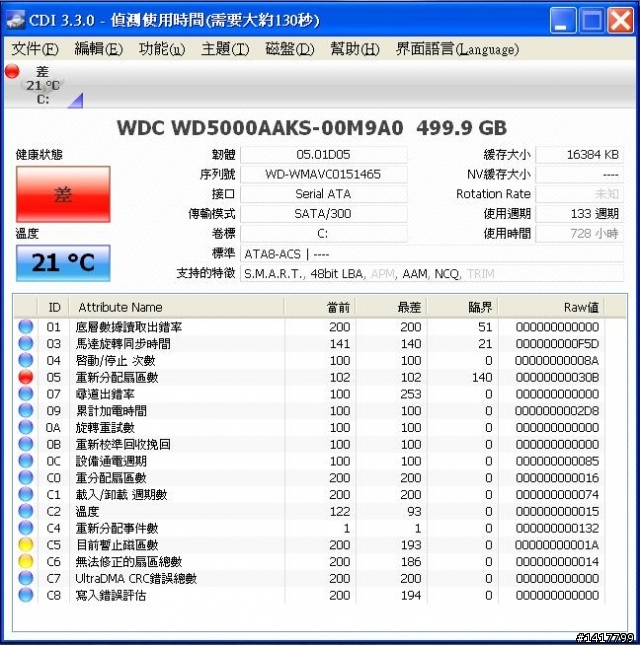Click the buffer size field 16384 KB
640x646 pixels.
pyautogui.click(x=579, y=155)
